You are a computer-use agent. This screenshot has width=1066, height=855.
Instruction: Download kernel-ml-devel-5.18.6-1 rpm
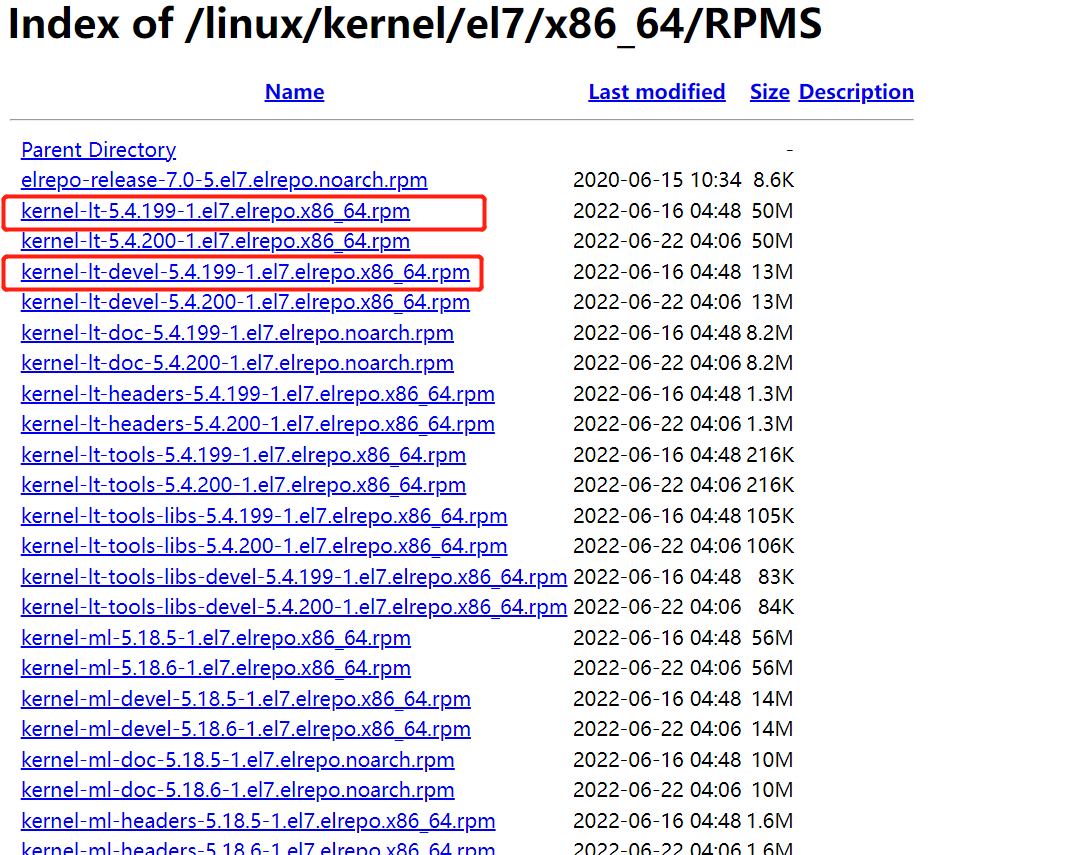pyautogui.click(x=245, y=729)
